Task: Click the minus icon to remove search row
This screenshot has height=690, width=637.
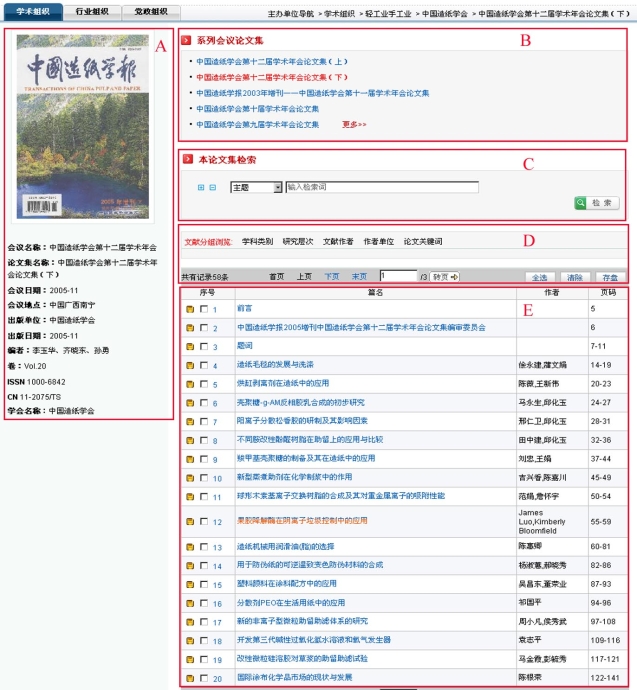Action: click(x=212, y=187)
